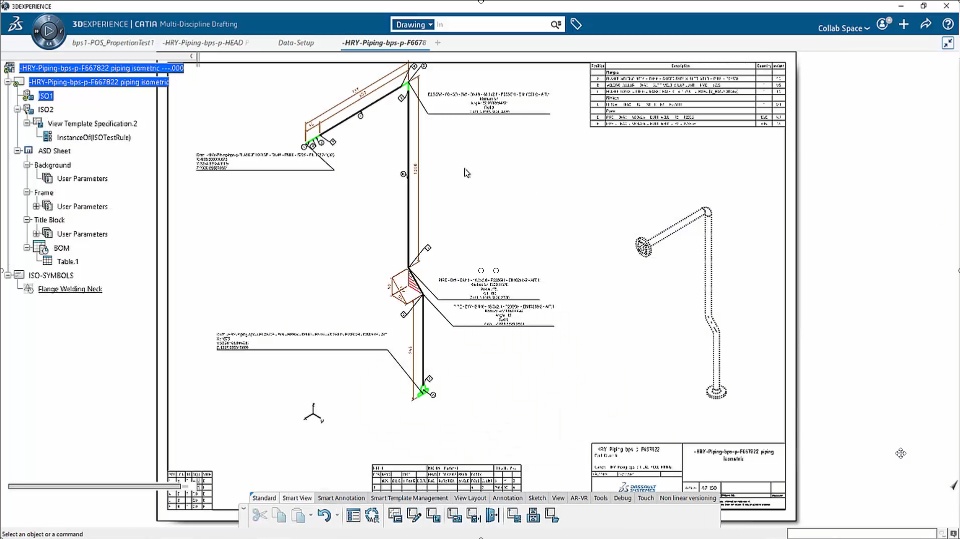Click the add plus icon in top bar
This screenshot has width=960, height=539.
click(x=904, y=24)
